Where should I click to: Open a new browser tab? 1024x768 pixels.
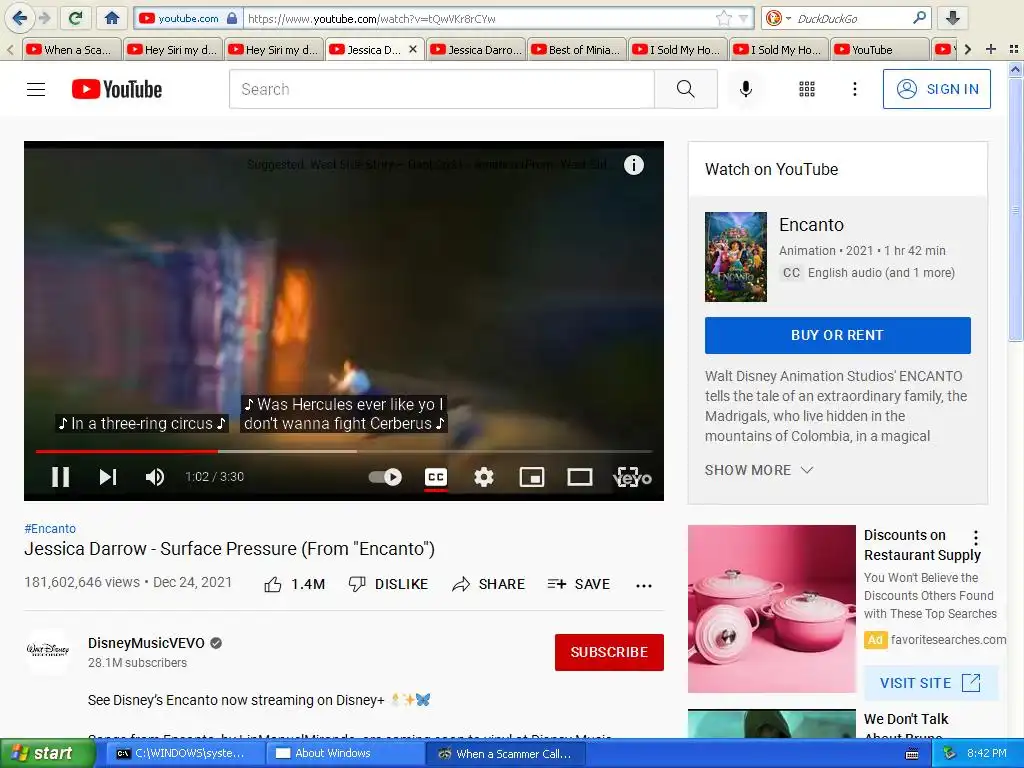[x=991, y=49]
